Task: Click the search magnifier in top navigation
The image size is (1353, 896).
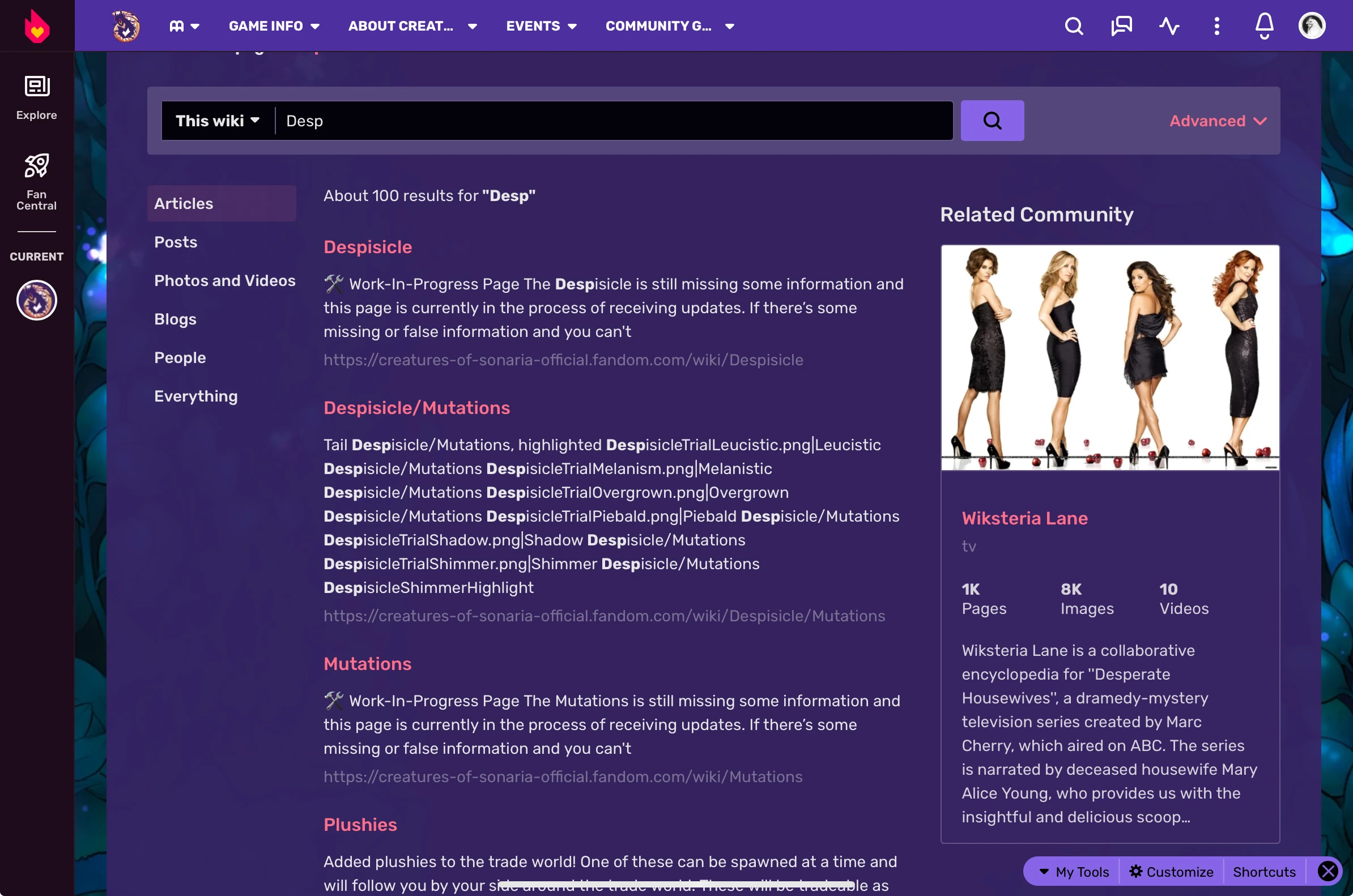Action: [x=1074, y=26]
